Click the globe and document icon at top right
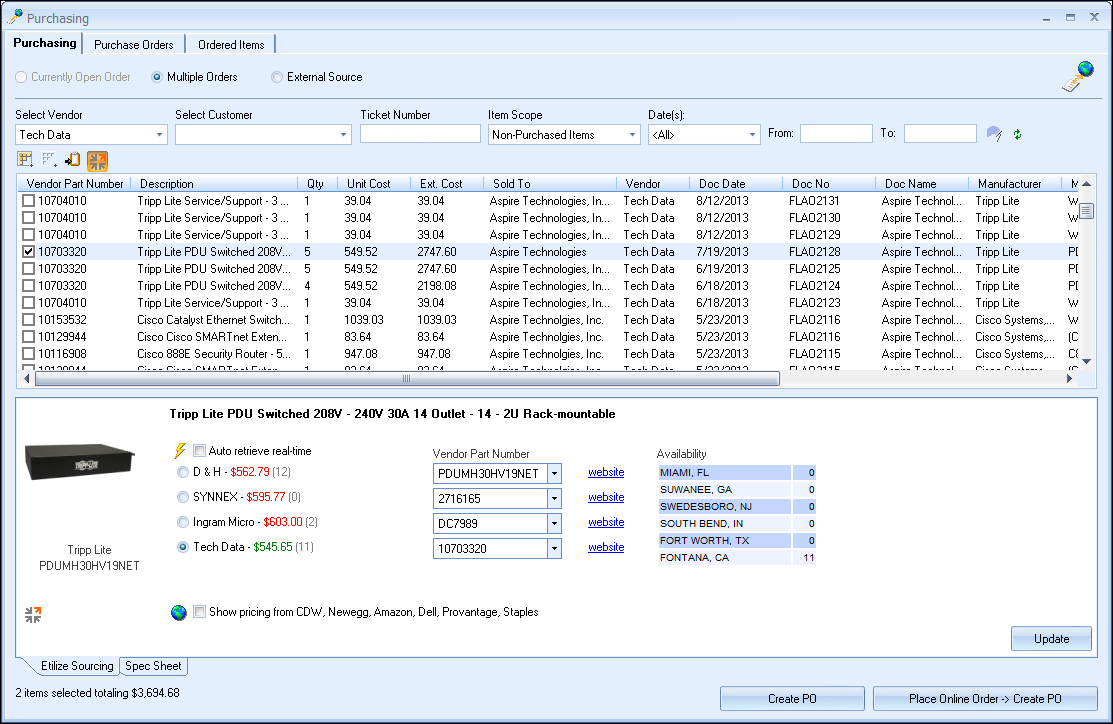 (x=1078, y=77)
